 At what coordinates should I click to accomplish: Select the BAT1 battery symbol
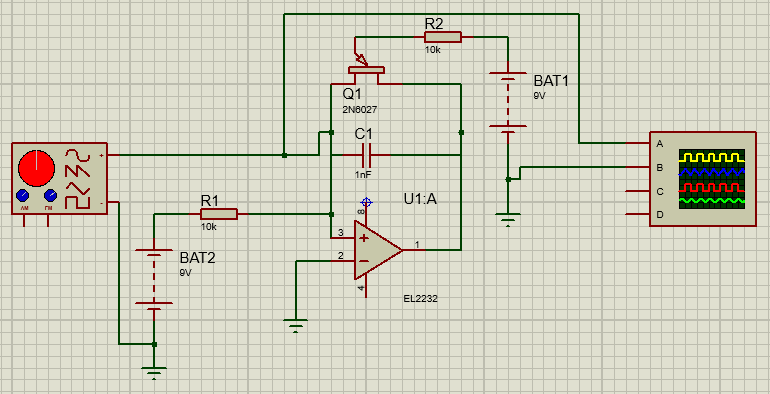click(508, 102)
